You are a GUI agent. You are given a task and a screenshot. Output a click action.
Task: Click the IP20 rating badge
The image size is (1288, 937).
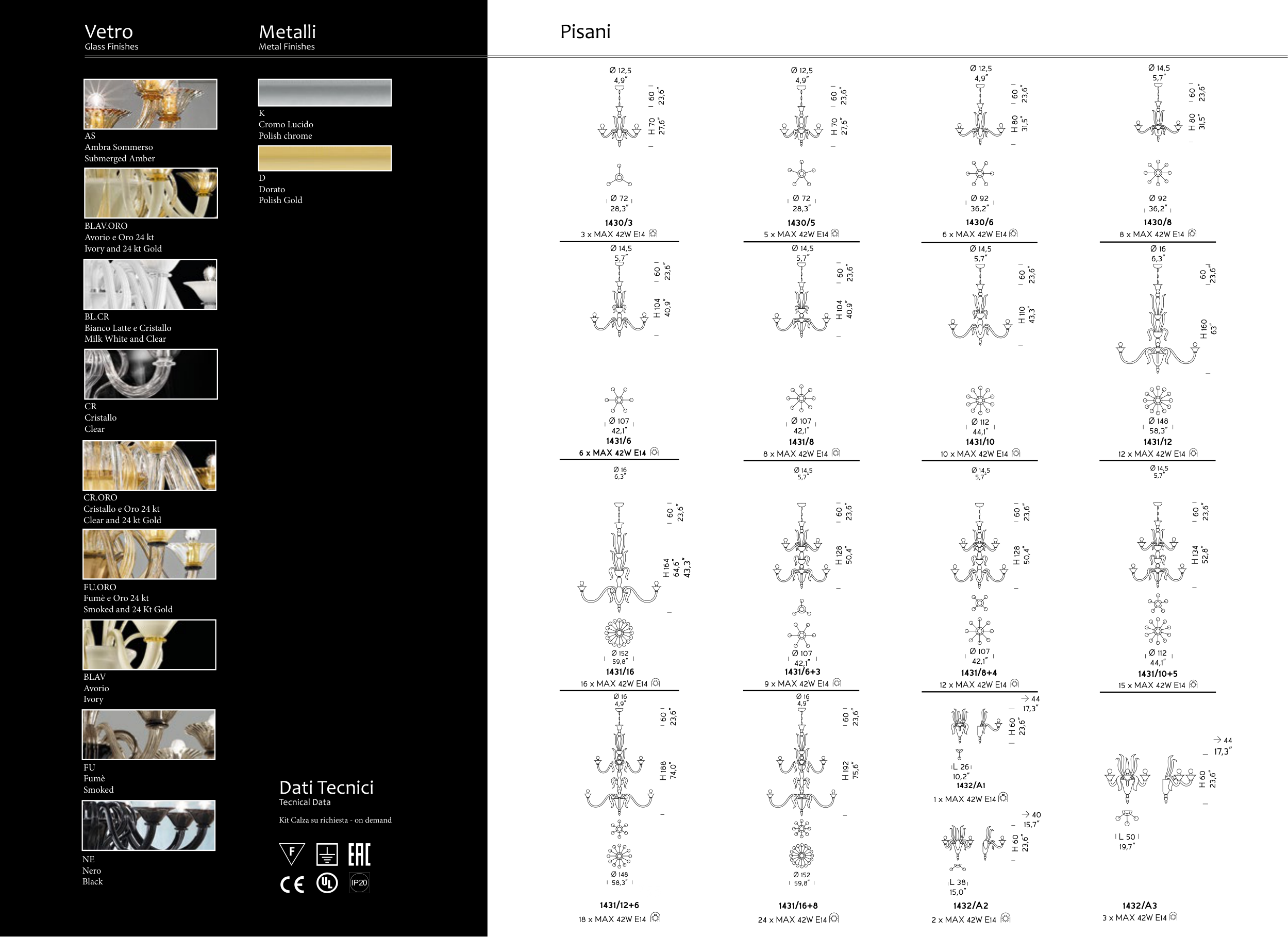click(359, 882)
